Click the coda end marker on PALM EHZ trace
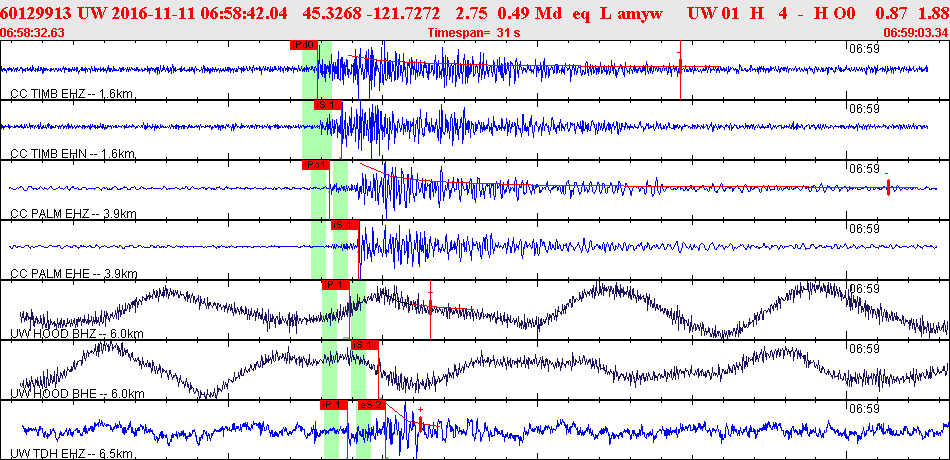 (x=888, y=187)
